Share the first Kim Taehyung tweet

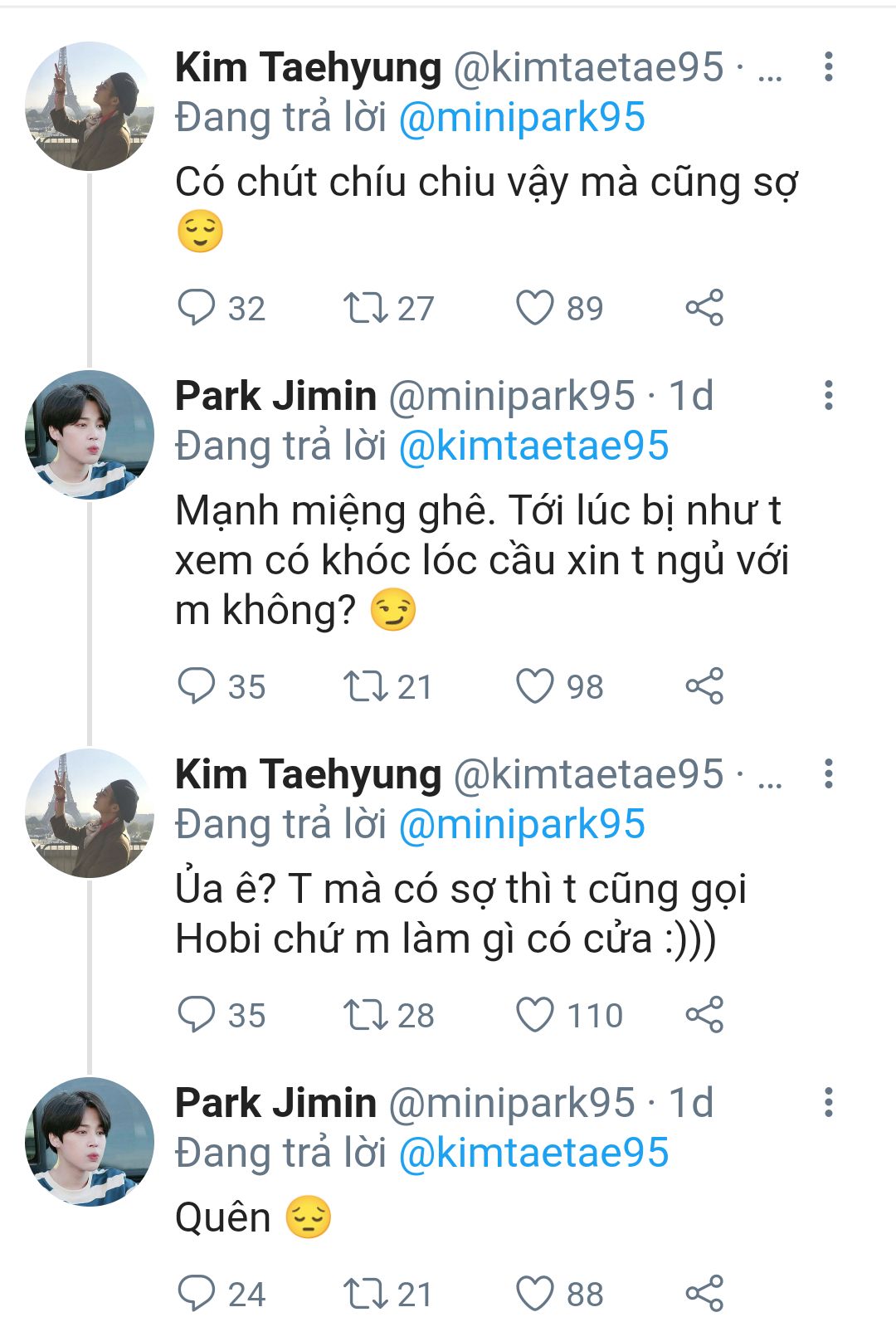point(704,308)
